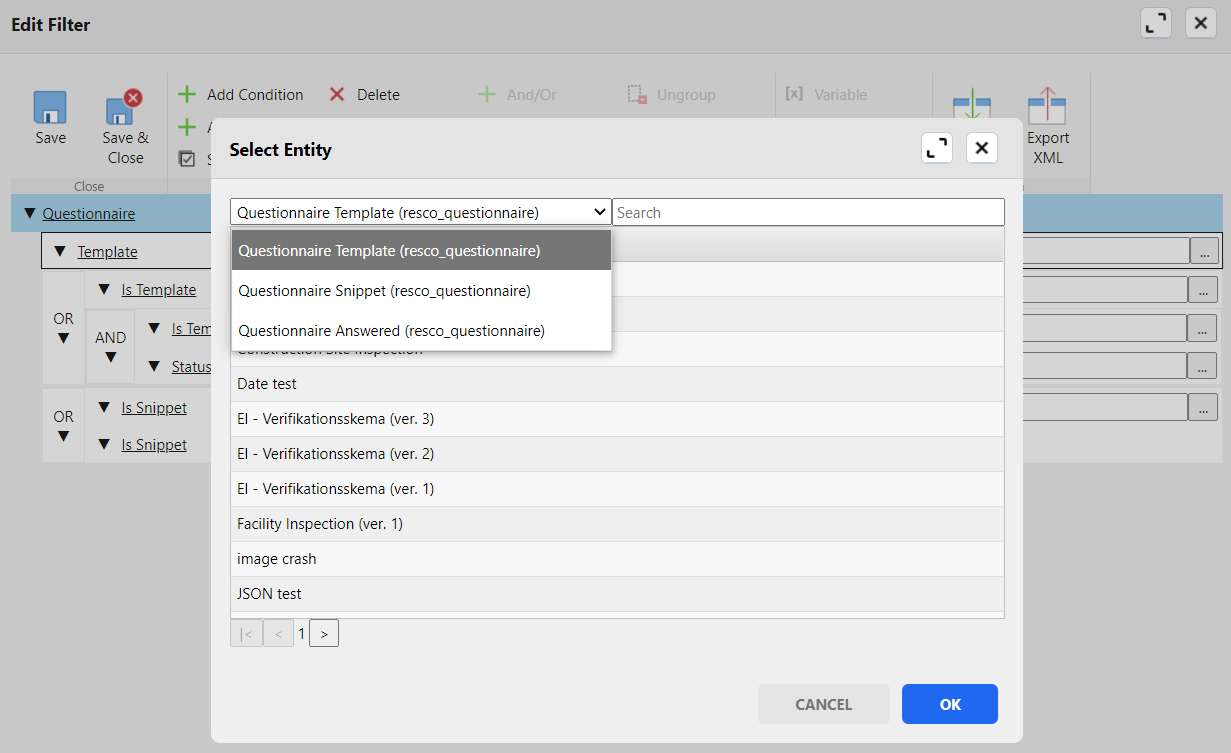1231x753 pixels.
Task: Expand the Select Entity dialog to fullscreen
Action: (x=937, y=149)
